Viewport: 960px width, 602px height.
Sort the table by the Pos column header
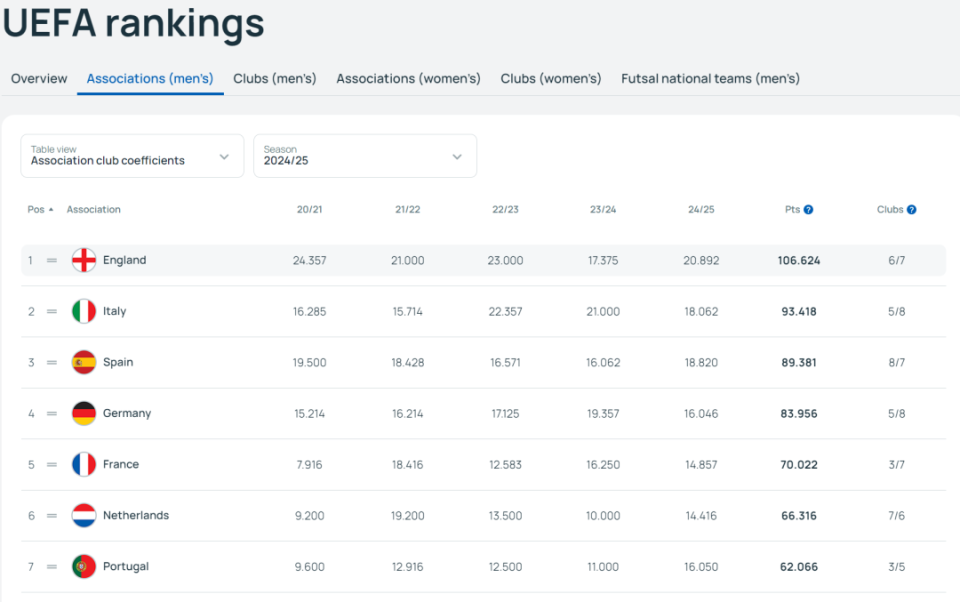click(36, 209)
